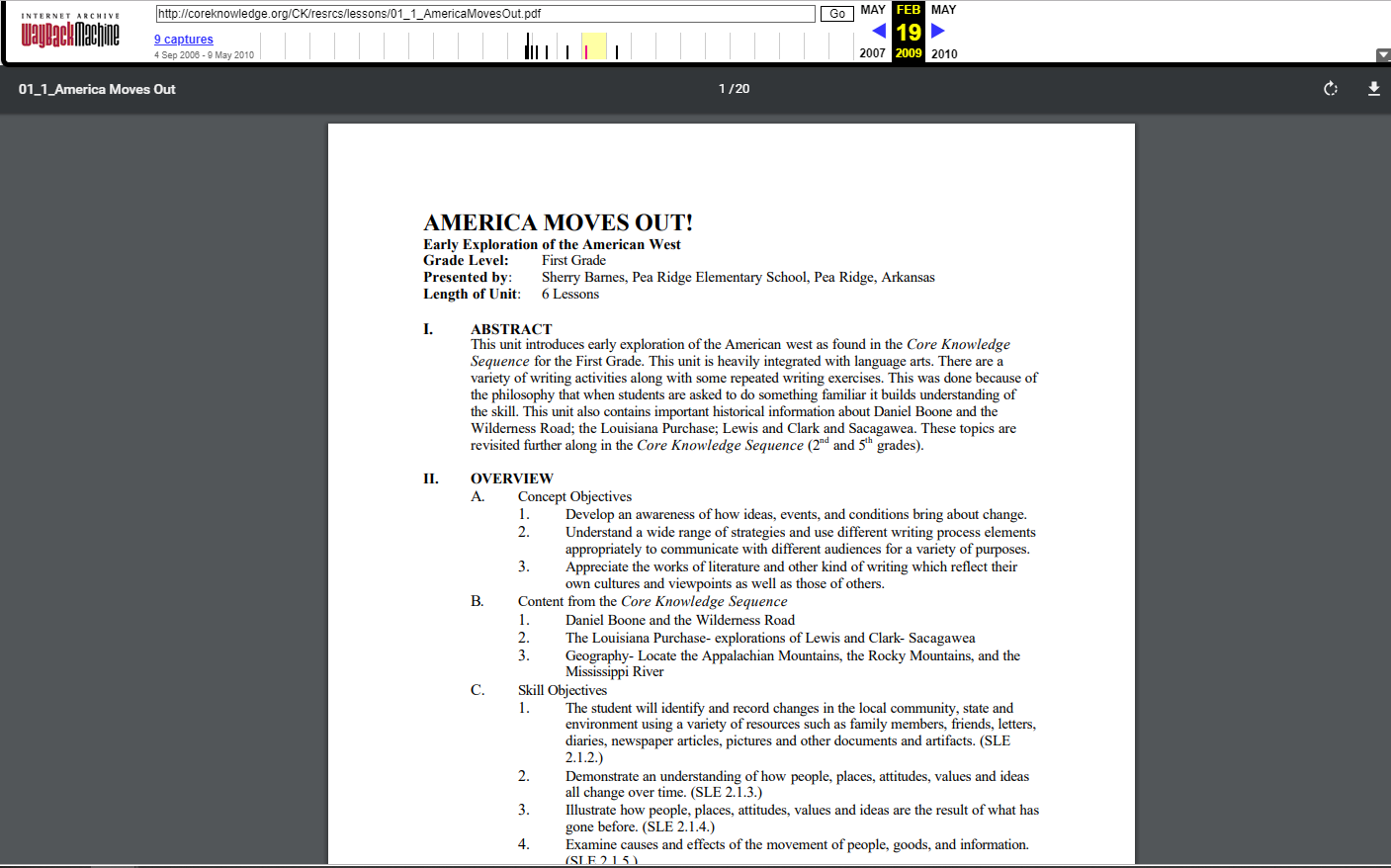Screen dimensions: 1391x868
Task: Click the title 01_1_America Moves Out
Action: [x=96, y=88]
